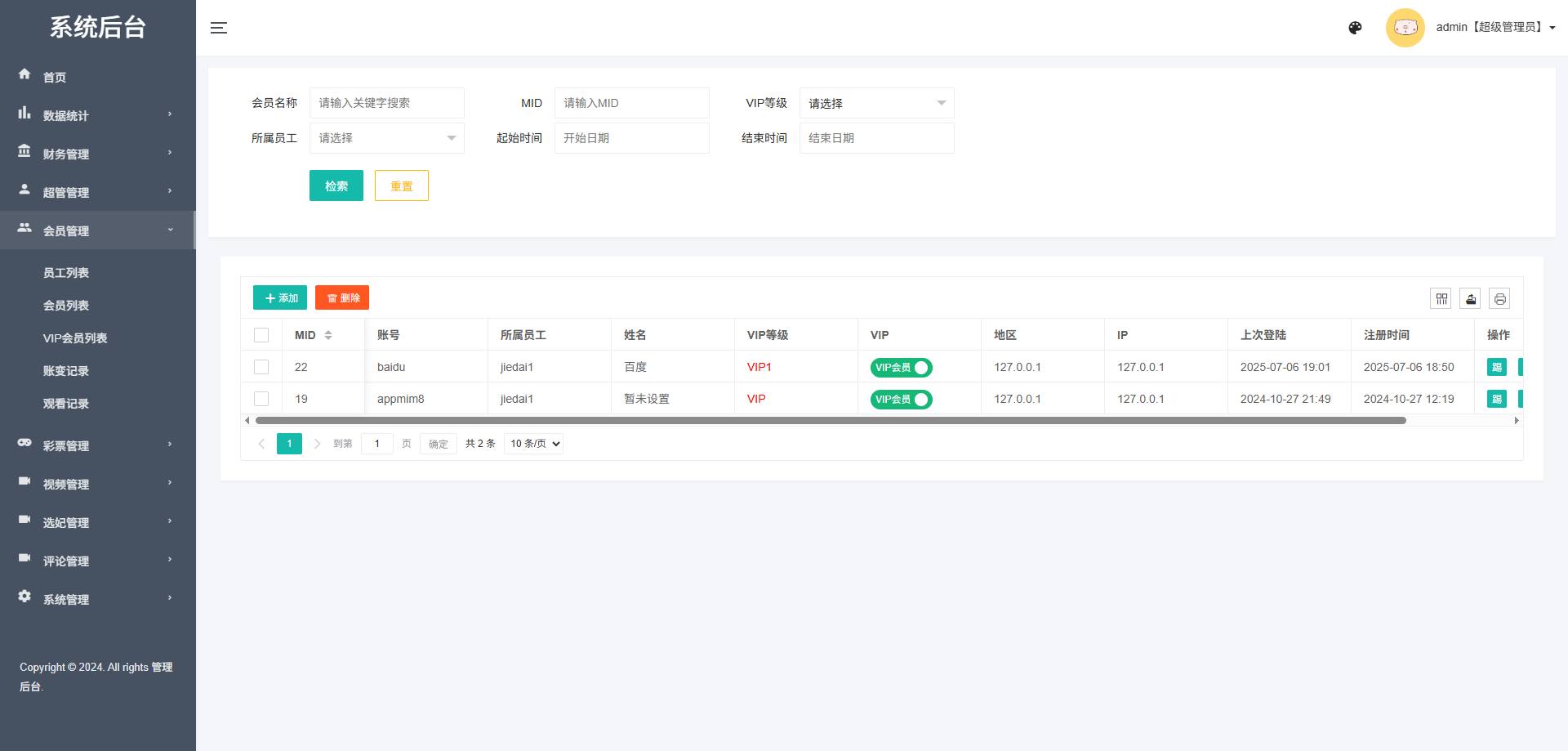Click the gear icon beside 系统管理
1568x751 pixels.
point(24,597)
